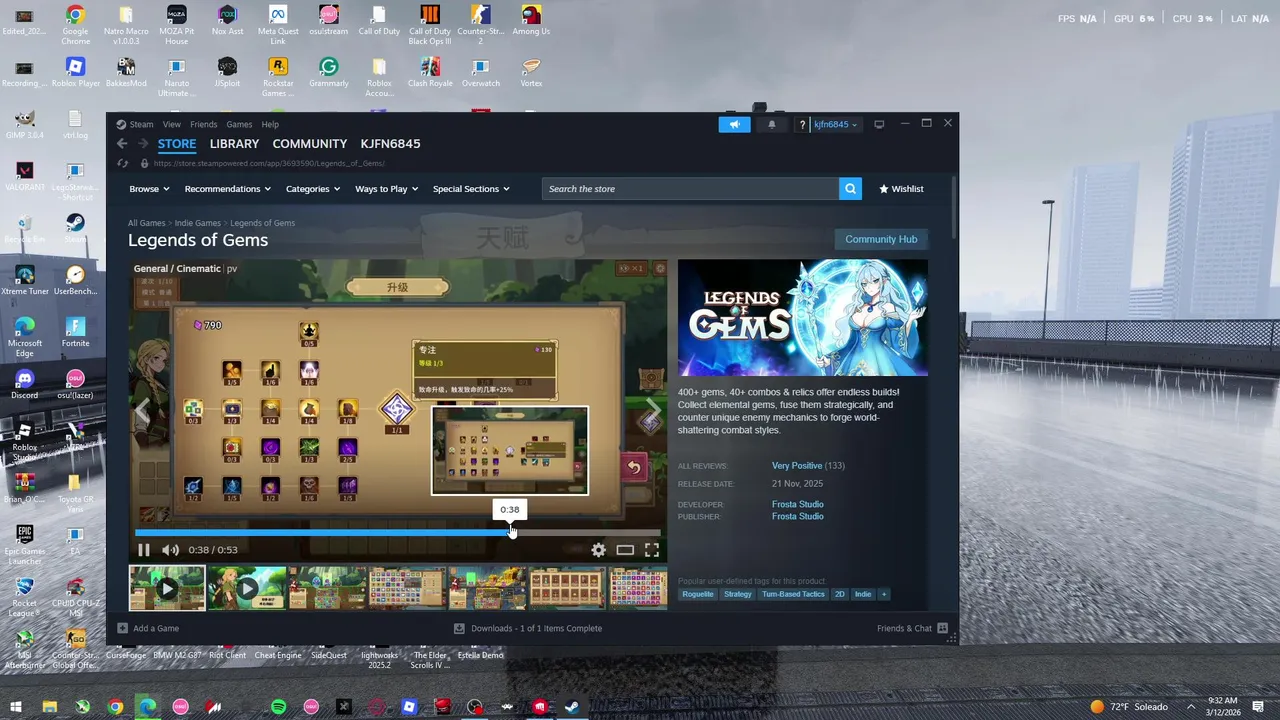Viewport: 1280px width, 720px height.
Task: Toggle theater mode for the video
Action: click(625, 550)
